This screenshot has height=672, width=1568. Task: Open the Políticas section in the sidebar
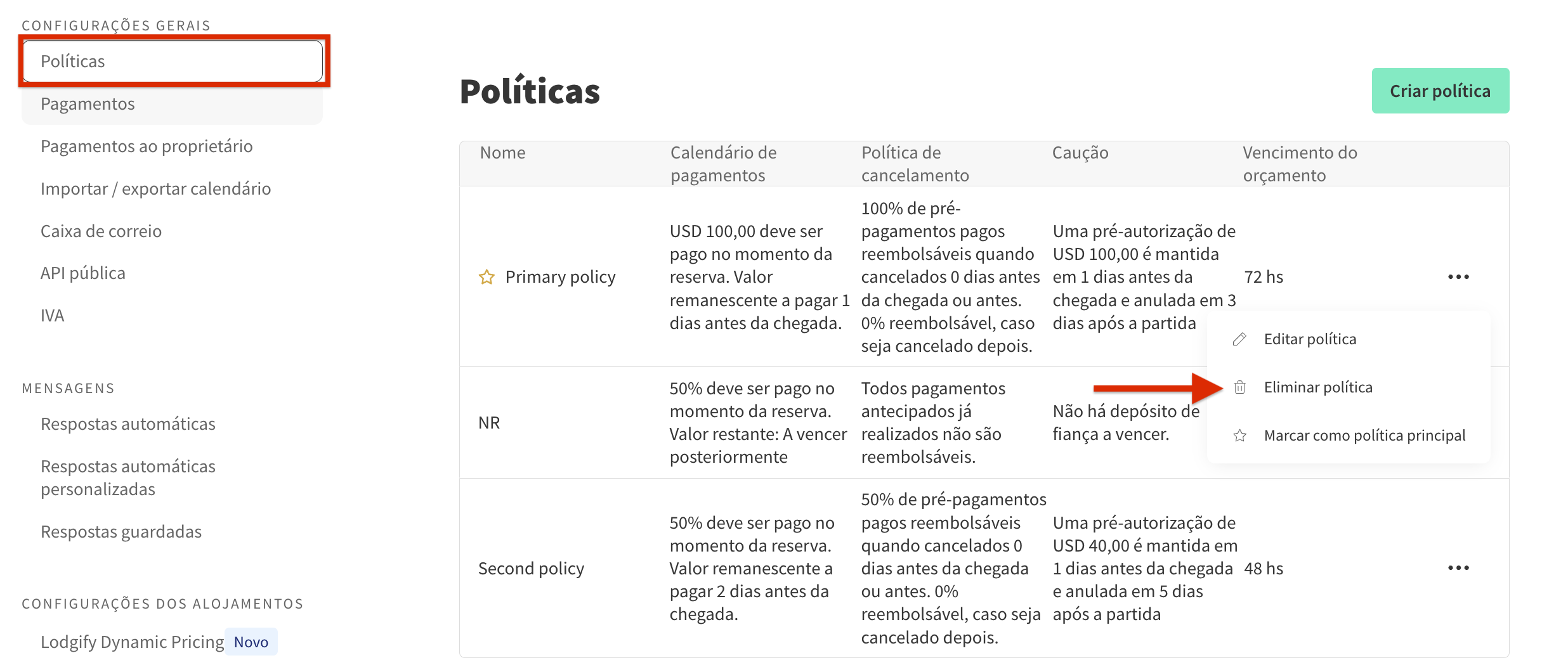point(73,61)
